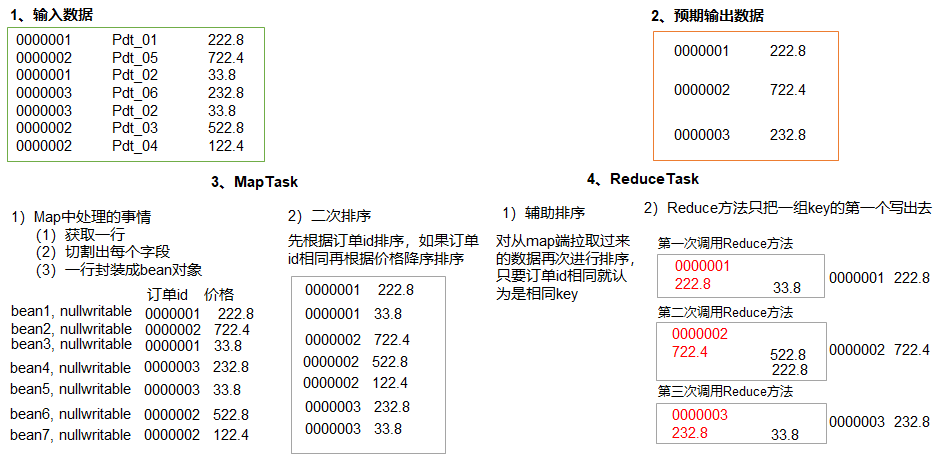Select the bean1, nullwritable label
The image size is (941, 454).
click(x=71, y=312)
